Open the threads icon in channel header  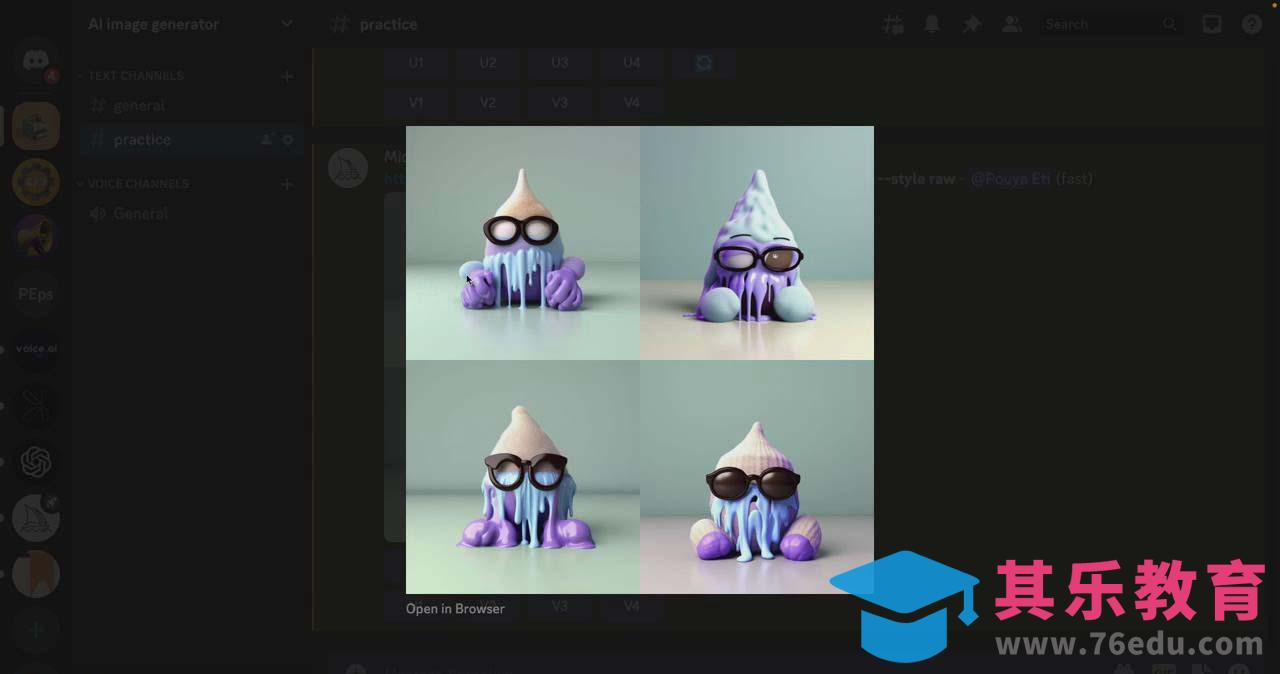(892, 24)
